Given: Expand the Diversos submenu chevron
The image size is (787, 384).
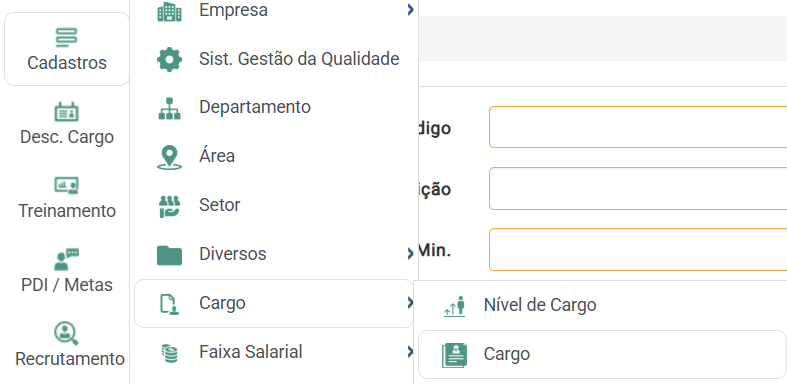Looking at the screenshot, I should [411, 254].
